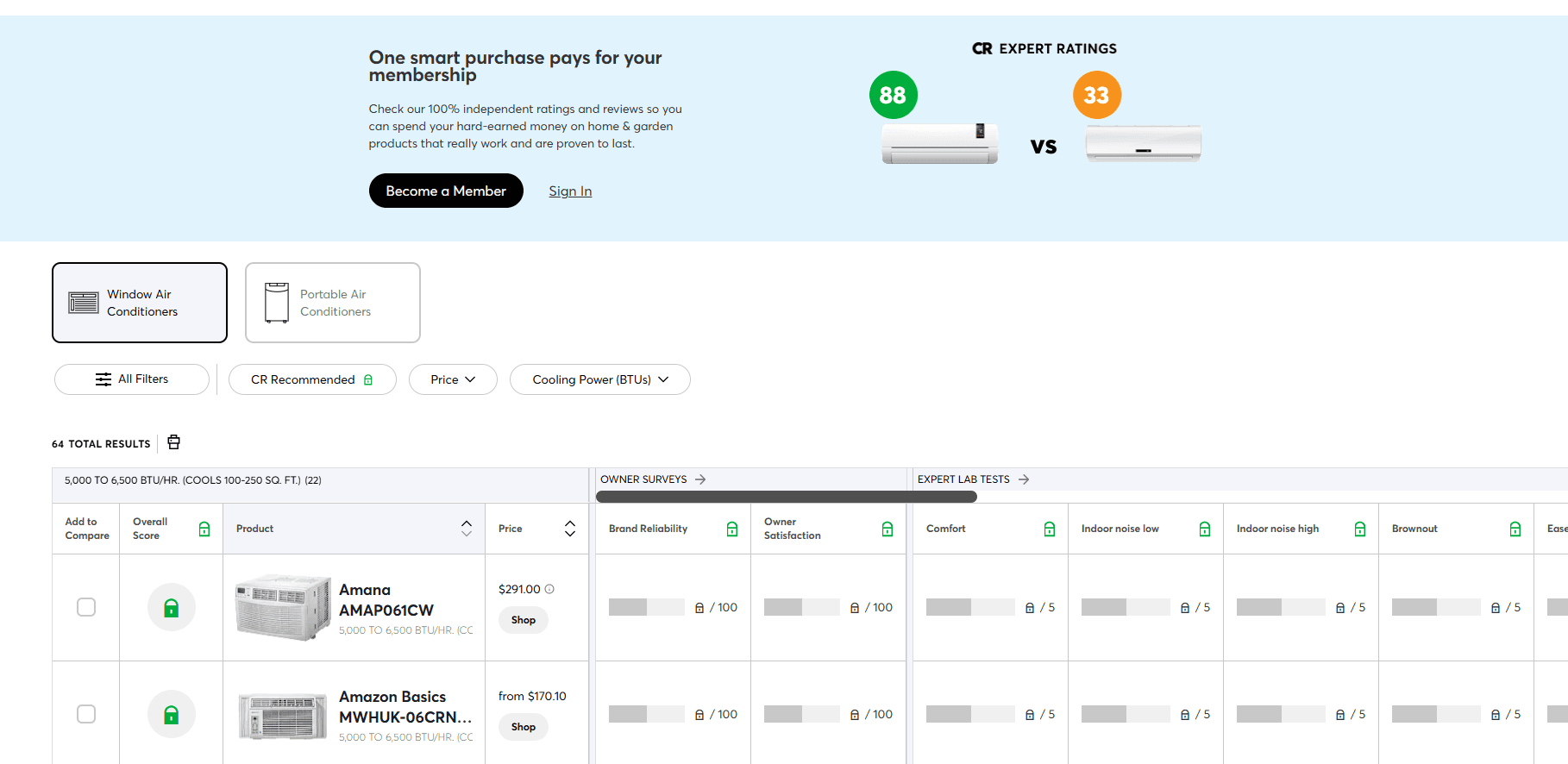
Task: Click Amazon Basics Owner Satisfaction rating bar
Action: (802, 714)
